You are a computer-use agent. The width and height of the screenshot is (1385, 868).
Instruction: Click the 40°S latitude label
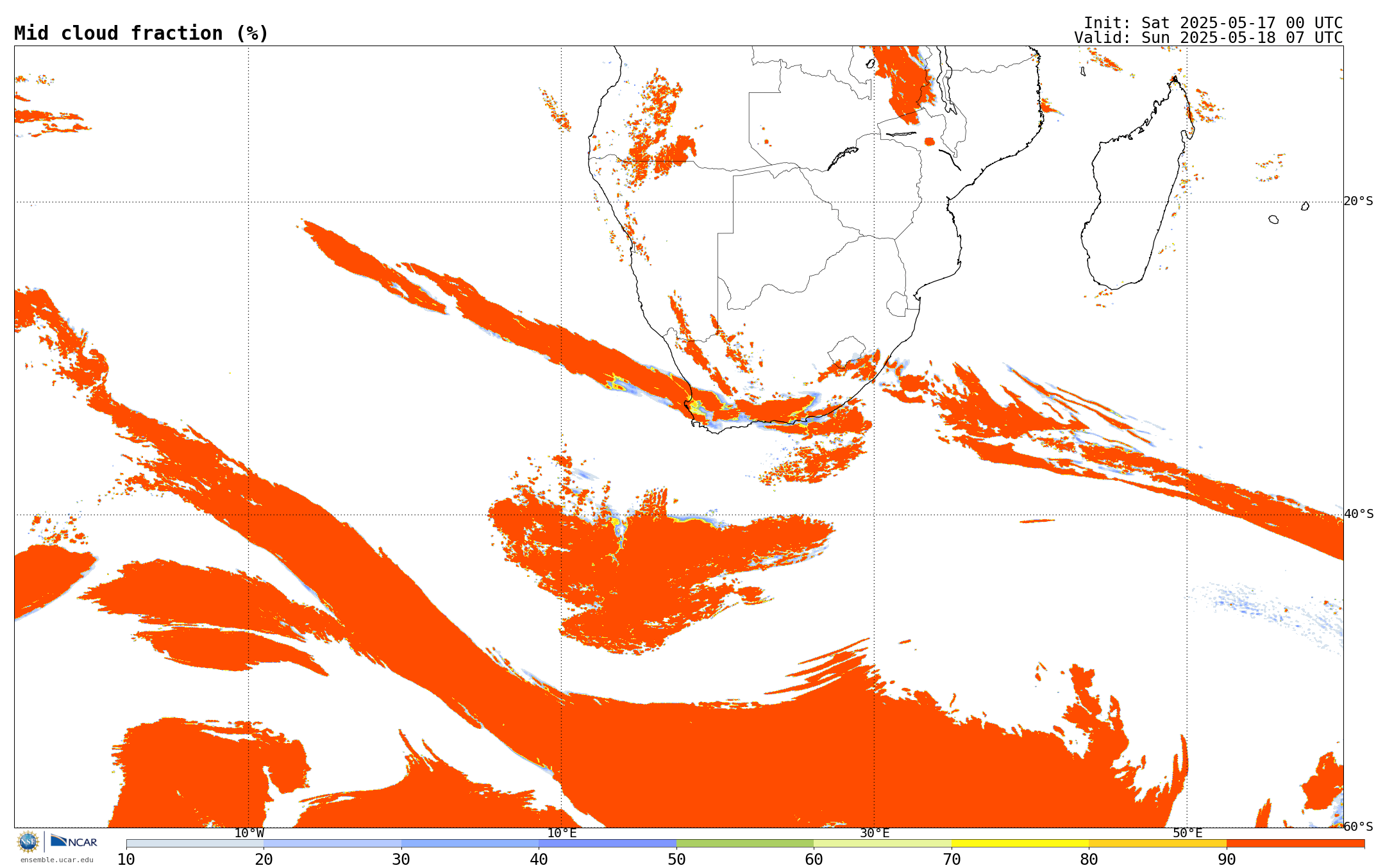click(x=1358, y=514)
